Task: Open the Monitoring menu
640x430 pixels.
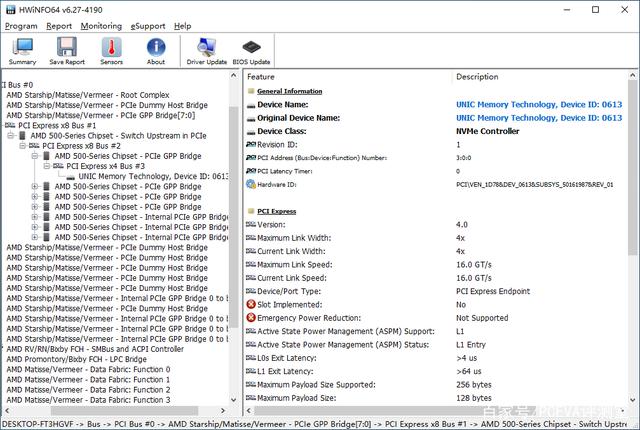Action: (101, 26)
